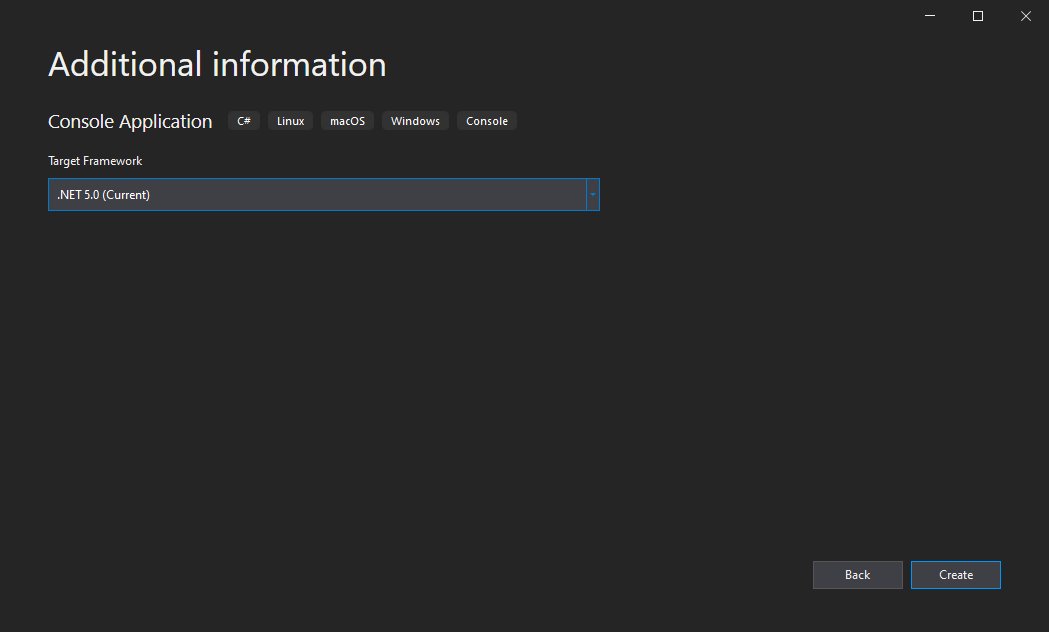Click the Create button
Viewport: 1049px width, 632px height.
pos(955,575)
